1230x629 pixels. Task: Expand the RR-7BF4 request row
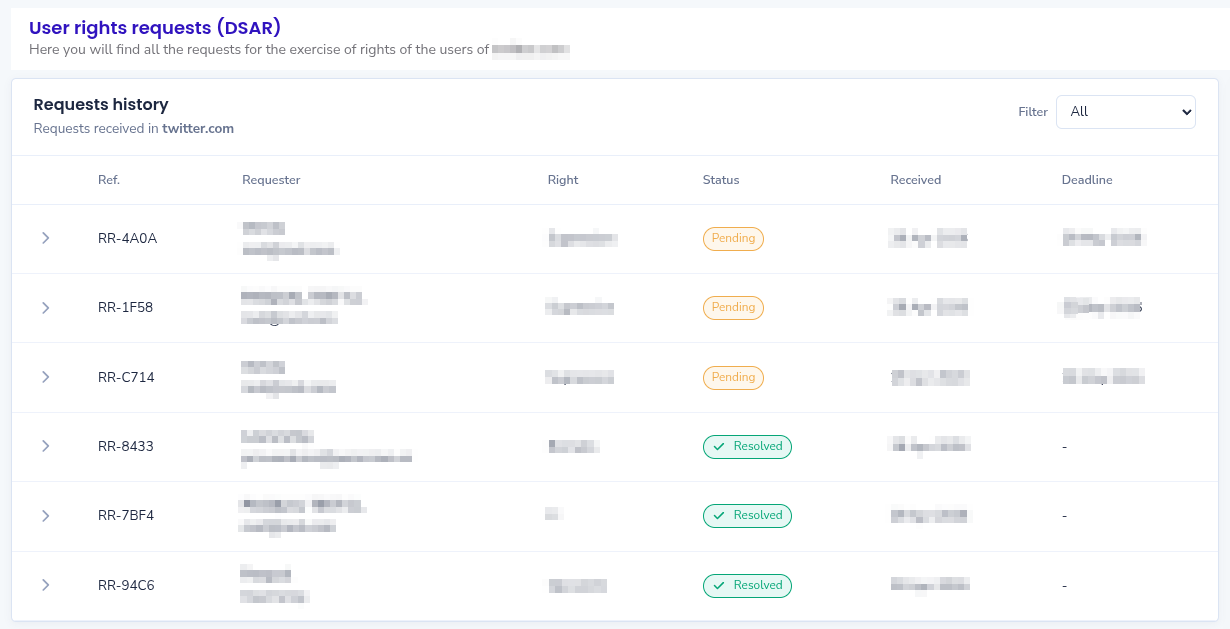click(x=45, y=516)
